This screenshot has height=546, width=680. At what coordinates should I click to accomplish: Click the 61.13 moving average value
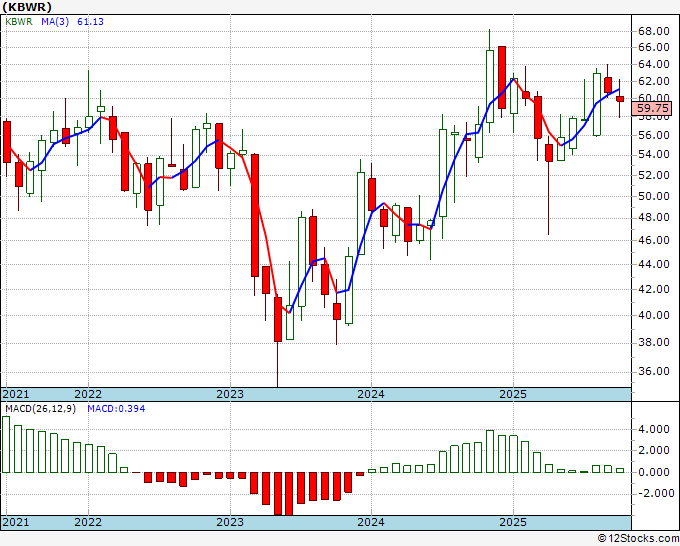tap(91, 22)
